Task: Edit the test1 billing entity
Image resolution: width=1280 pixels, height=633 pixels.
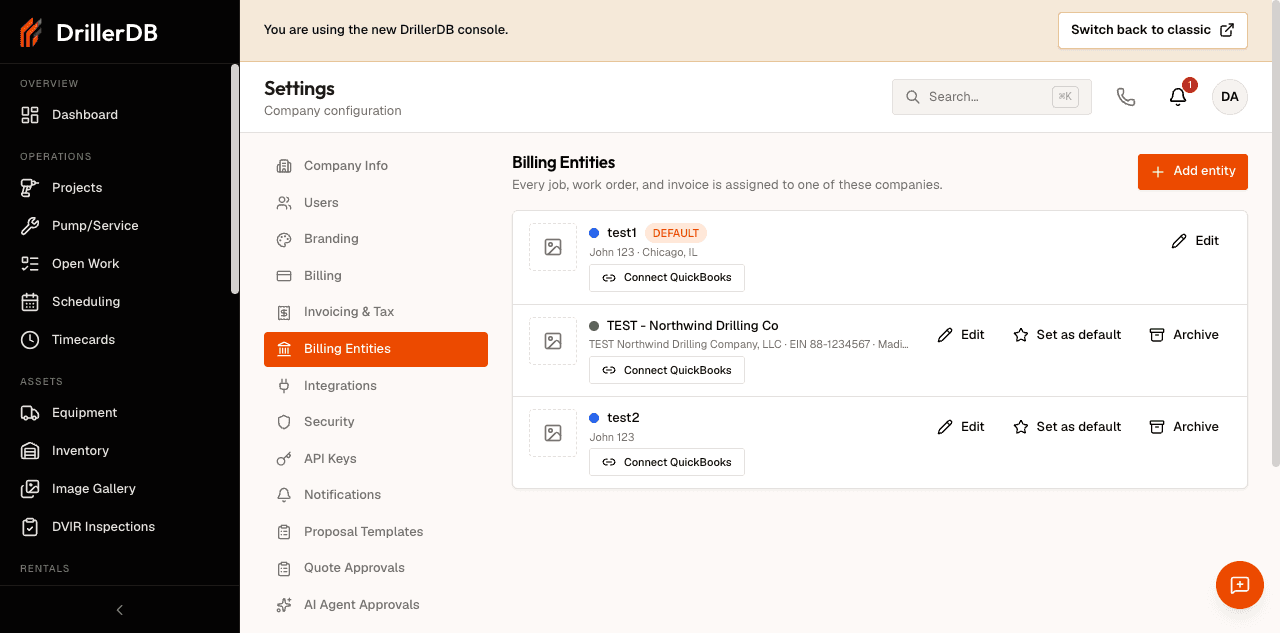Action: [x=1195, y=241]
